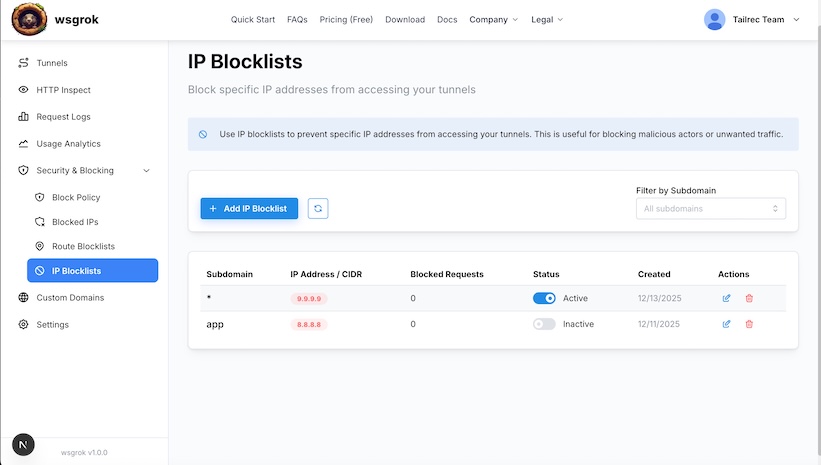
Task: Edit the 8.8.8.8 blocklist entry
Action: tap(726, 324)
